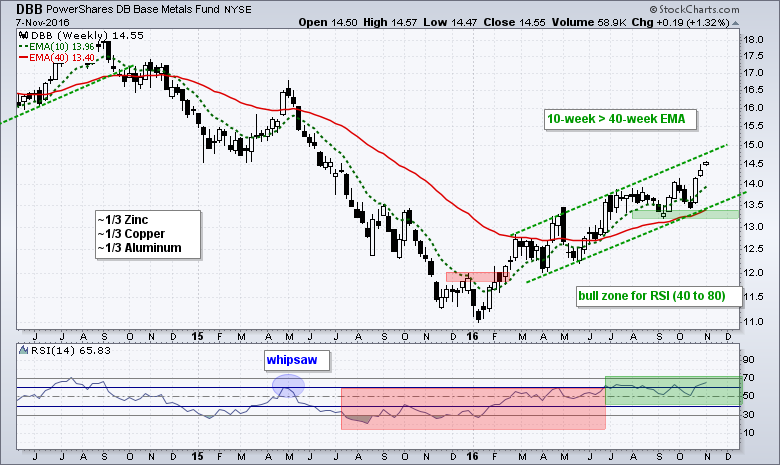Click the EMA(40) 13.40 legend entry
This screenshot has height=465, width=780.
tap(57, 58)
